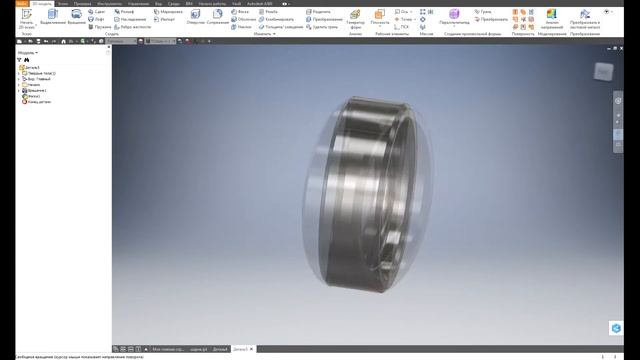Open the Модель browser dropdown
Screen dimensions: 640x360
pyautogui.click(x=28, y=53)
